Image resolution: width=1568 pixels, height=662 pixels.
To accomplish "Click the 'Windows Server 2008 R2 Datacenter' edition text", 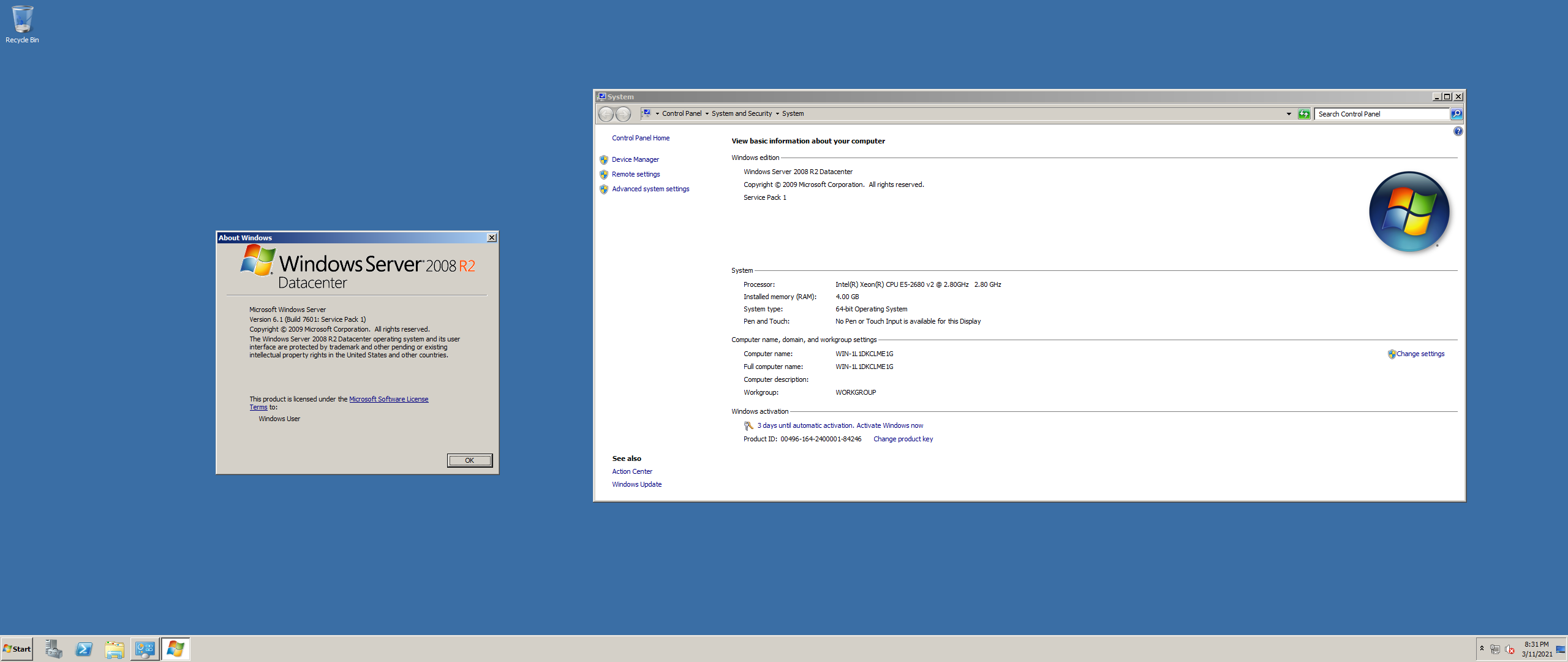I will coord(798,172).
